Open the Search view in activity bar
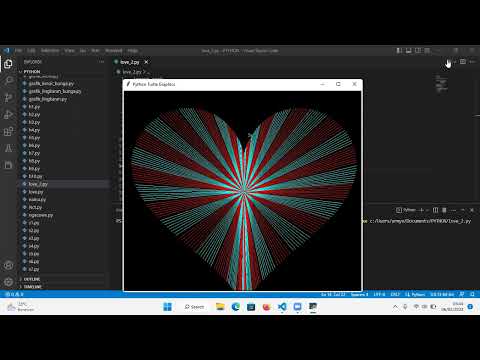 click(8, 81)
